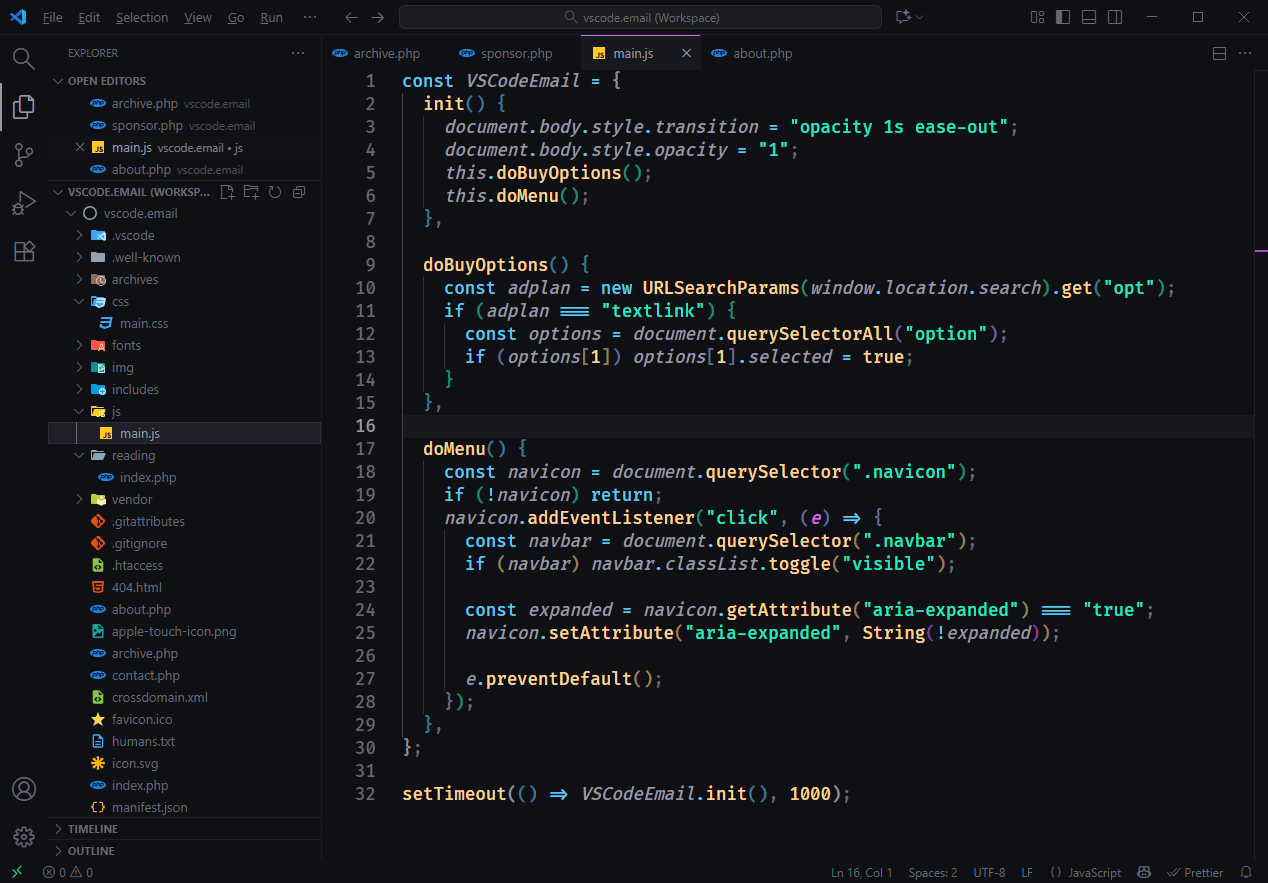The width and height of the screenshot is (1268, 883).
Task: Open the Run and Debug view
Action: [x=23, y=202]
